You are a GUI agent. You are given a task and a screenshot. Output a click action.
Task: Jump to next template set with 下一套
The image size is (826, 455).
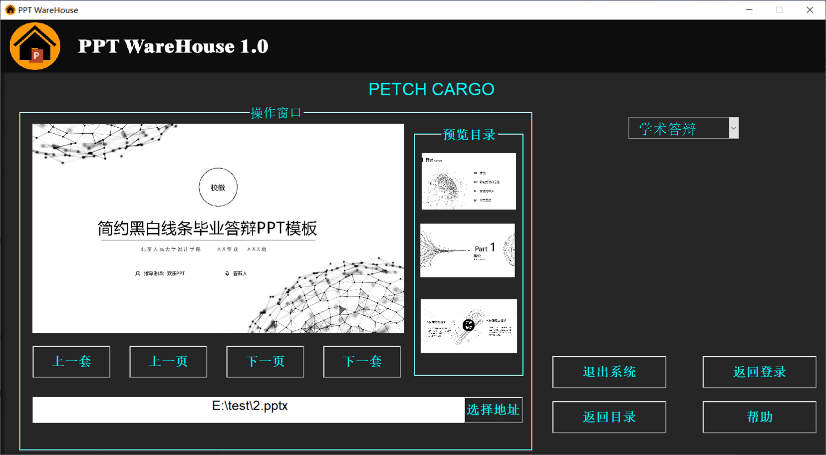point(361,362)
